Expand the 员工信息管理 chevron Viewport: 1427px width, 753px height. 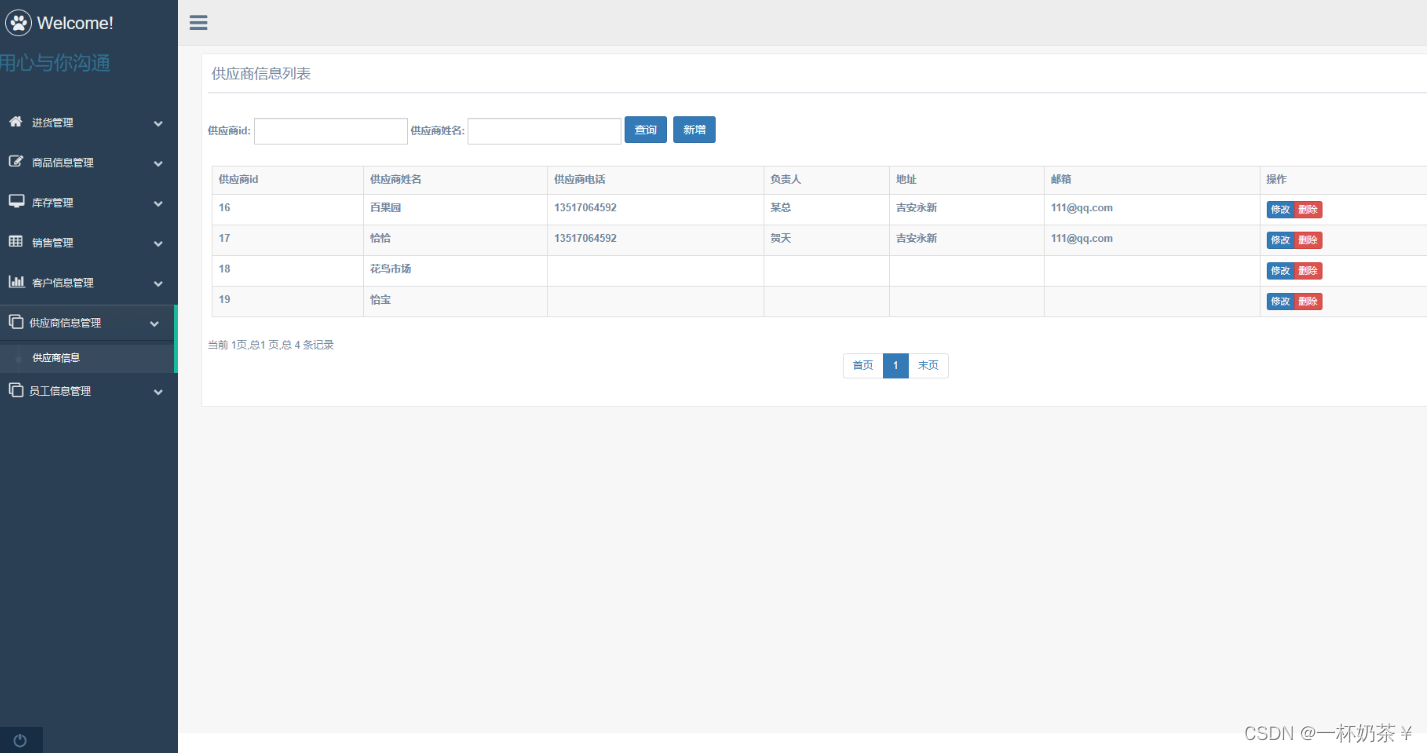(x=158, y=391)
